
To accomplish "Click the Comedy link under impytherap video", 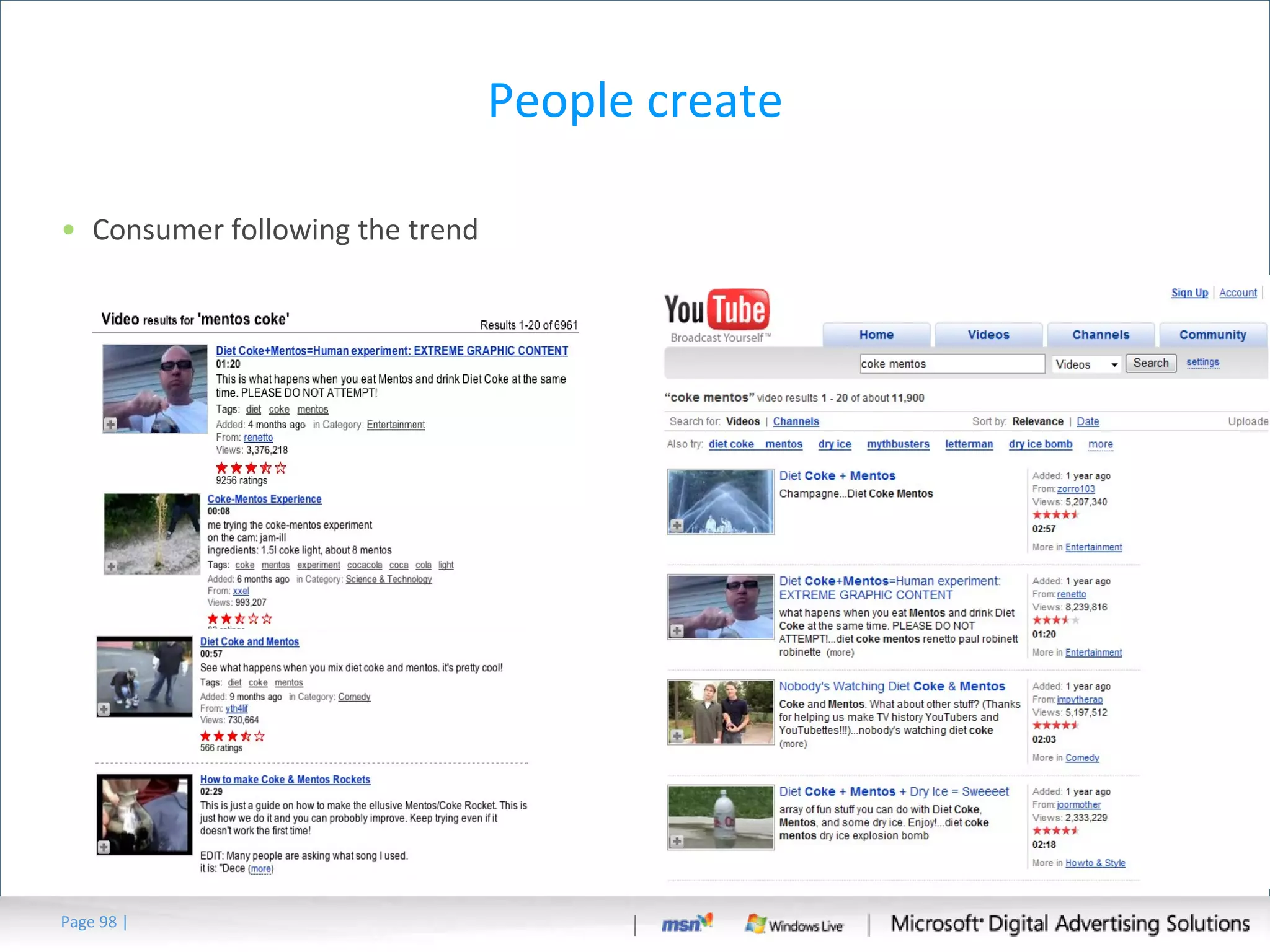I will pos(1082,758).
